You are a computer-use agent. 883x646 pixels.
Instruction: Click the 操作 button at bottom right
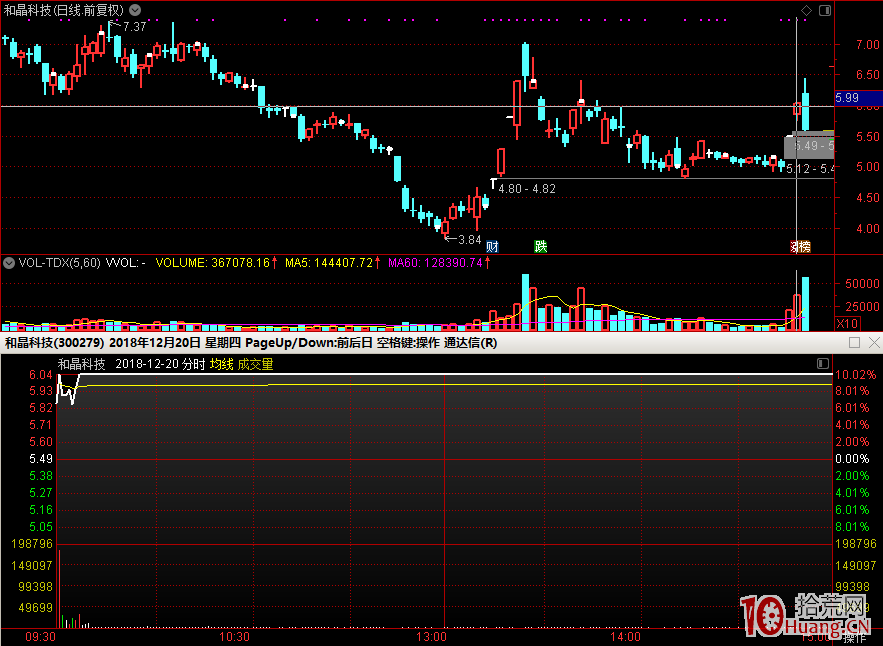(854, 639)
